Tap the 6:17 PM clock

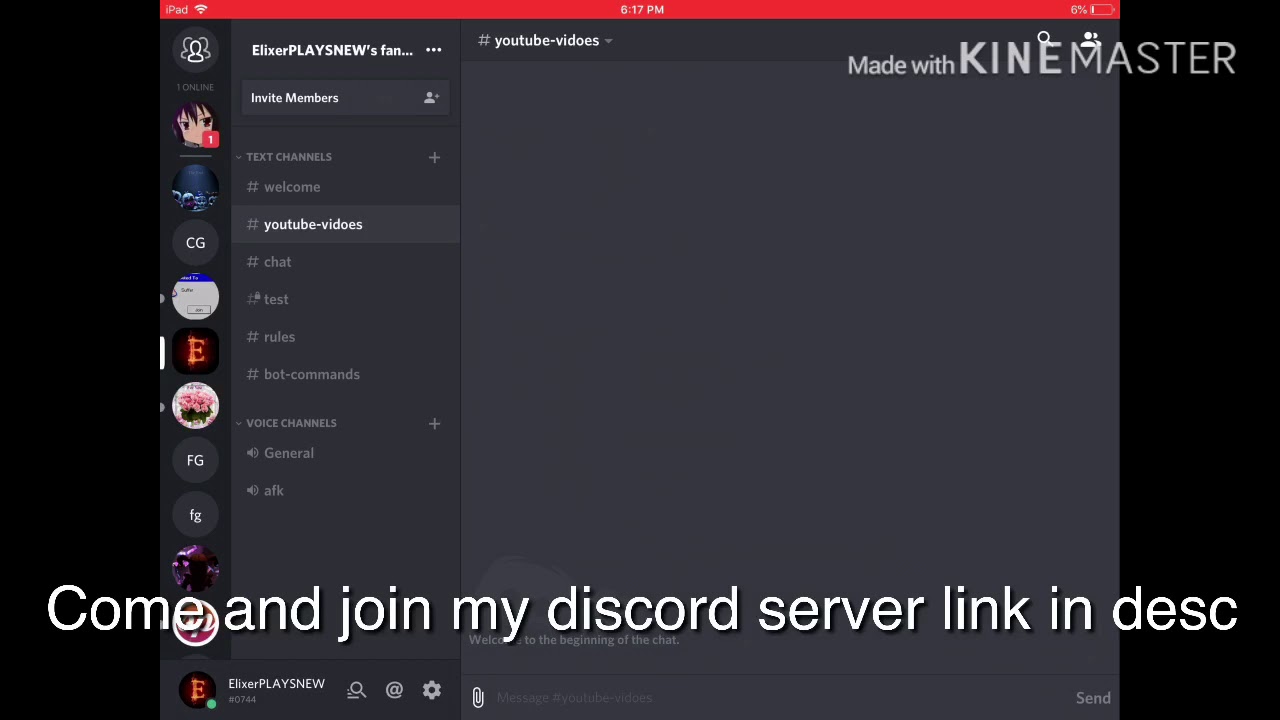(642, 9)
